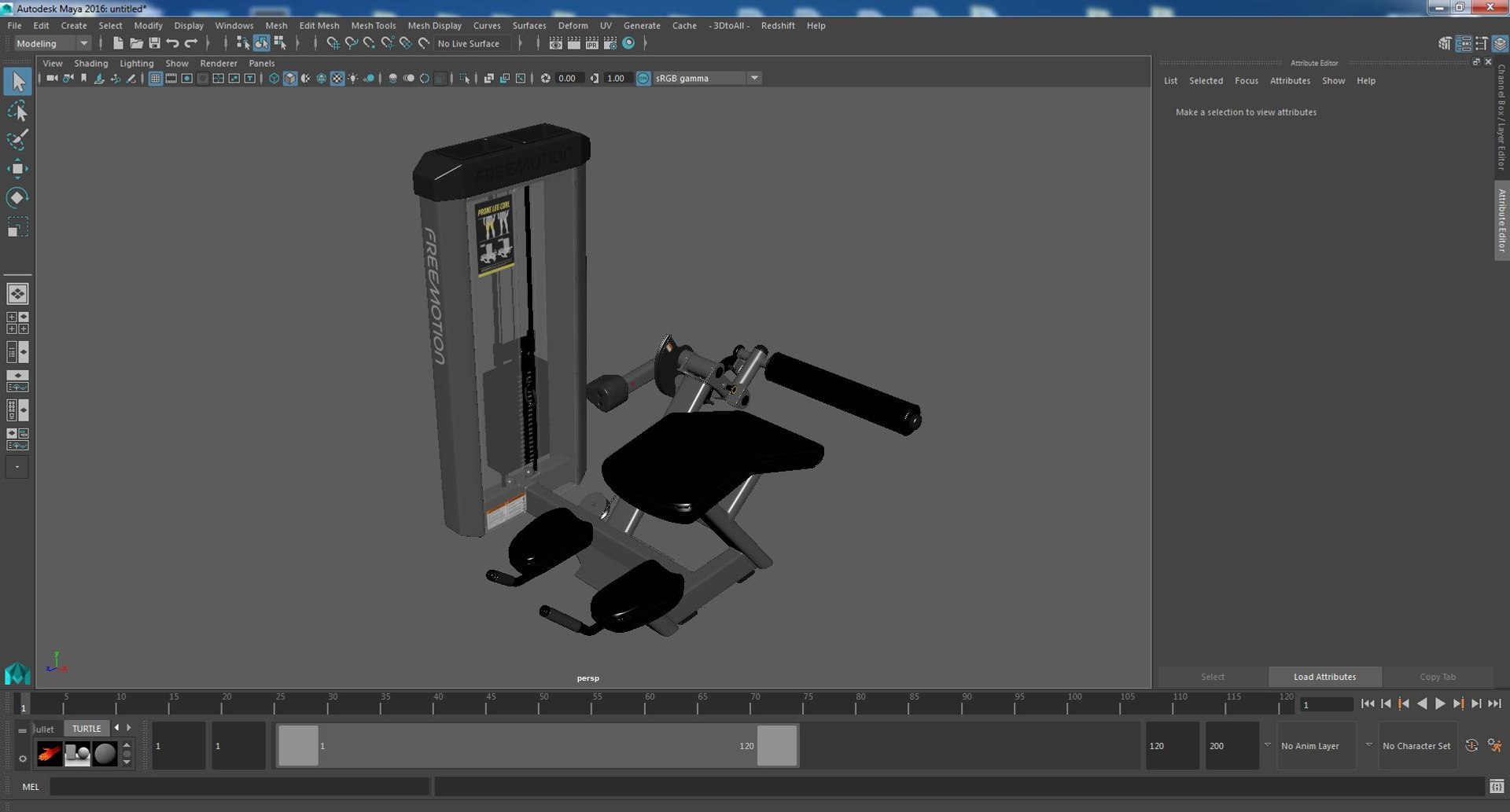Click the redo arrow icon
The width and height of the screenshot is (1510, 812).
(x=190, y=43)
